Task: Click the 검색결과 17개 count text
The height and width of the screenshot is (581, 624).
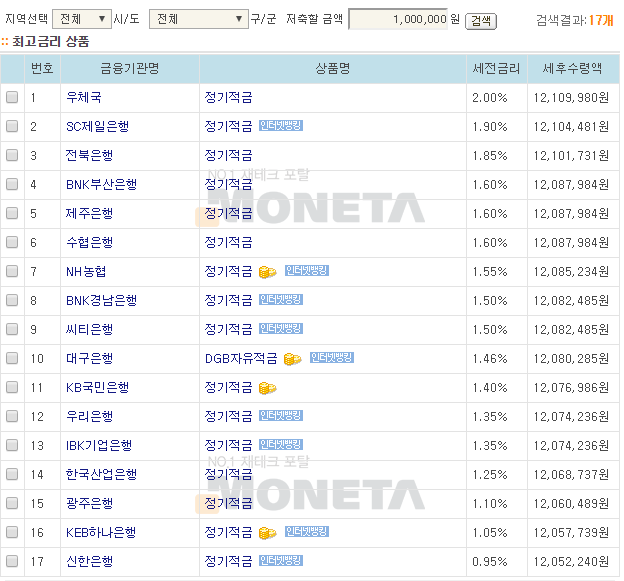Action: point(575,20)
